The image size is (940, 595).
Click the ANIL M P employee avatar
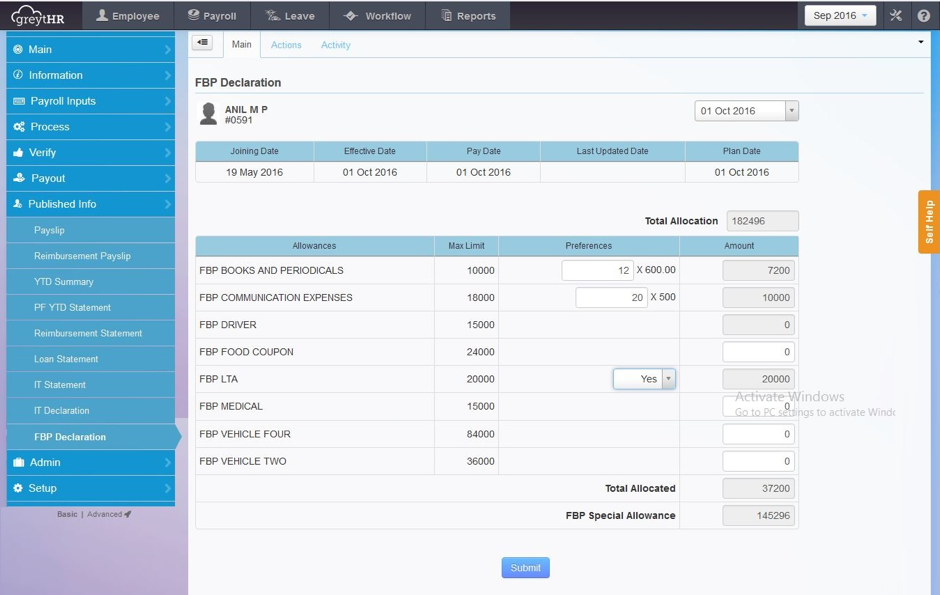coord(208,113)
